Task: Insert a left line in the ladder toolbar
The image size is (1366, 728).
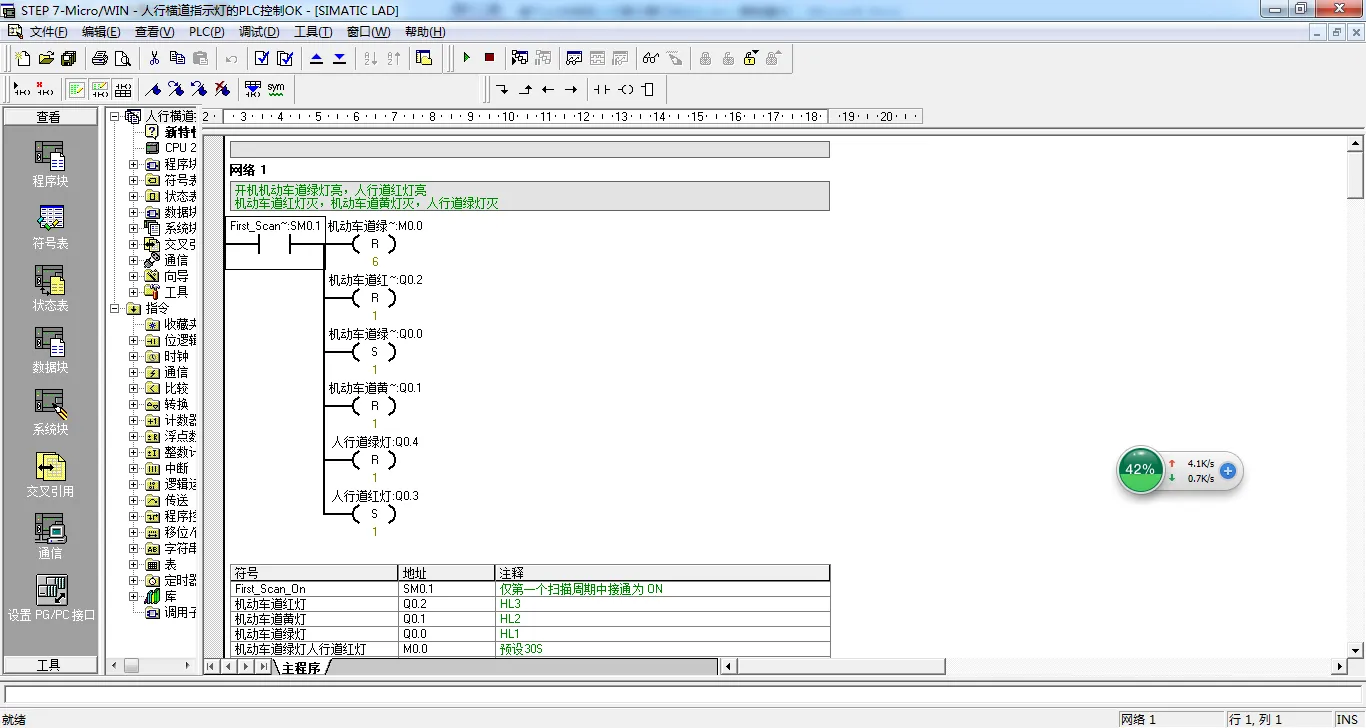Action: [548, 89]
